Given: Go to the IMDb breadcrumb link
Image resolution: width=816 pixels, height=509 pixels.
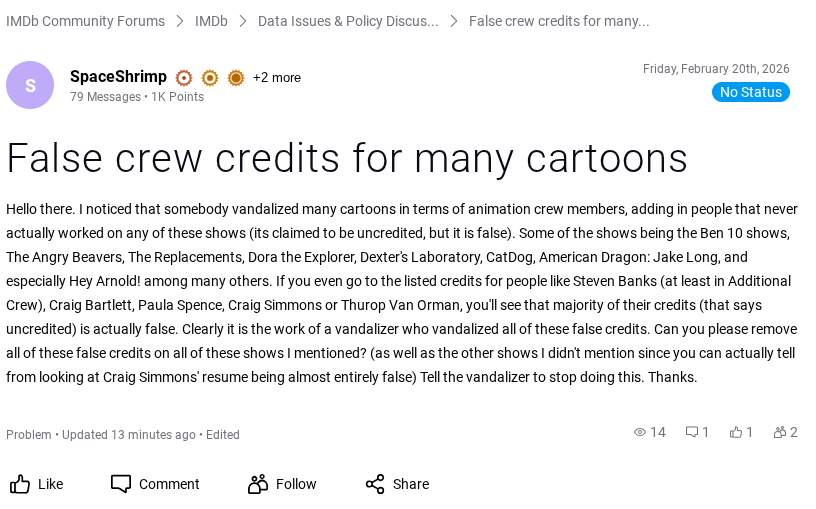Looking at the screenshot, I should click(211, 21).
